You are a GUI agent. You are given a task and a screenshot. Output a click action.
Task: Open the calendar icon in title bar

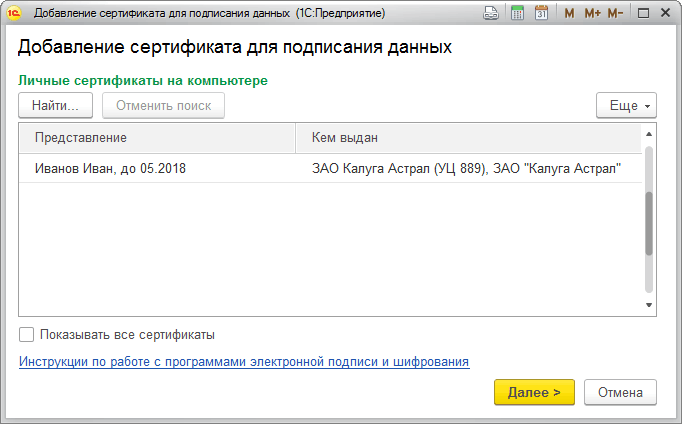(x=542, y=14)
